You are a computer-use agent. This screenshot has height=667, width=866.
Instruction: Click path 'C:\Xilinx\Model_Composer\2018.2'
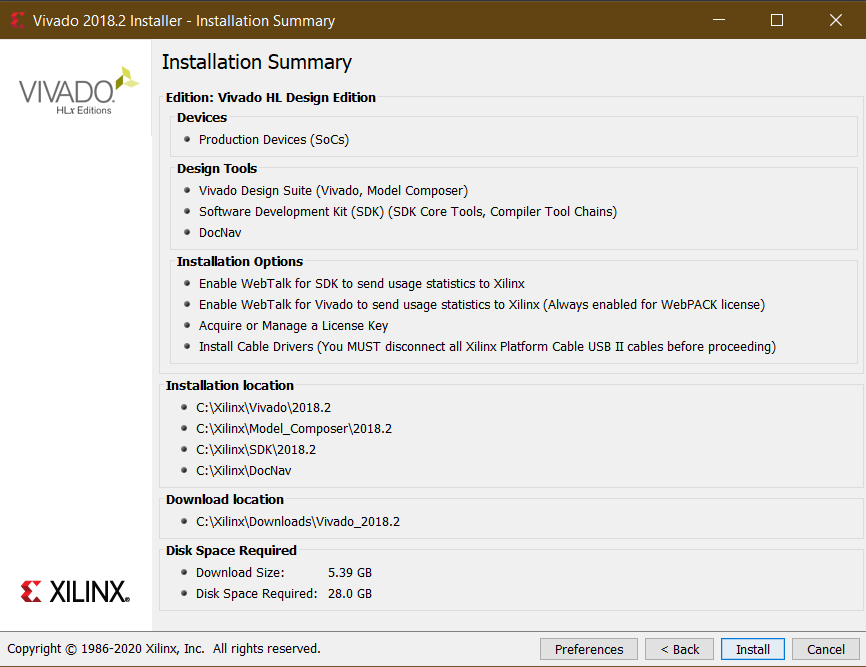point(294,428)
